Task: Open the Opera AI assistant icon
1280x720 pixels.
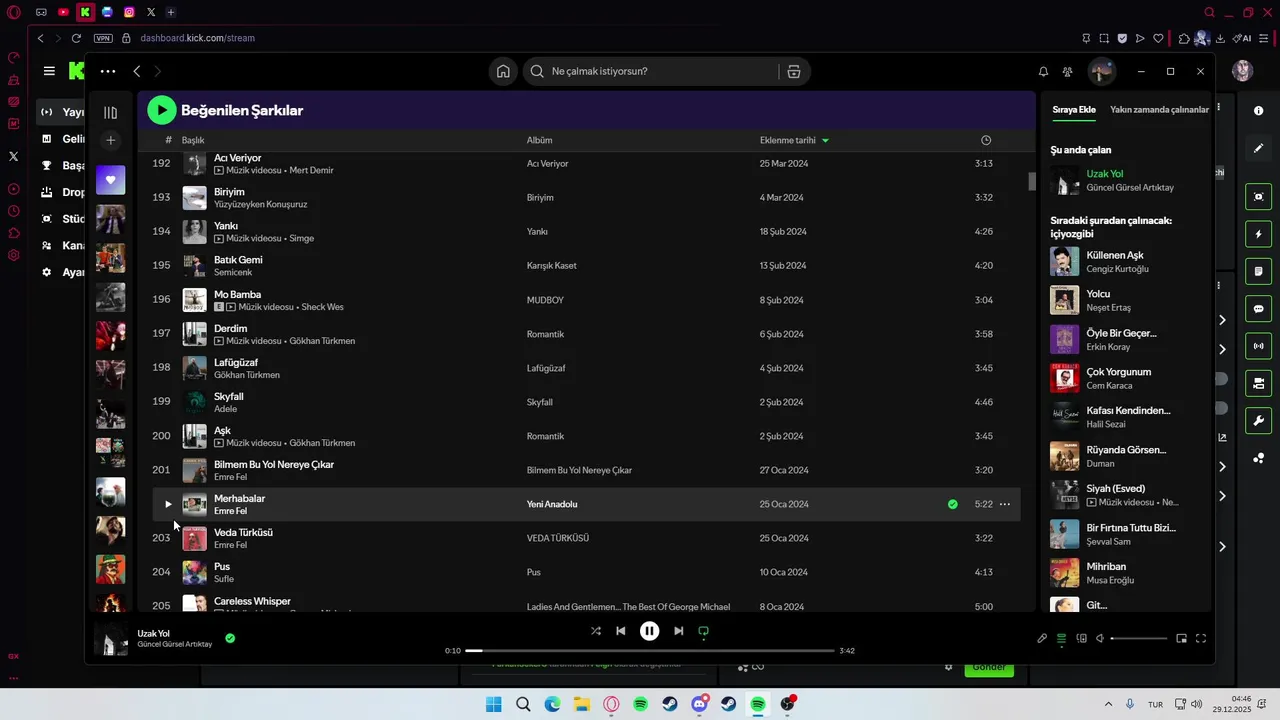Action: 1242,38
